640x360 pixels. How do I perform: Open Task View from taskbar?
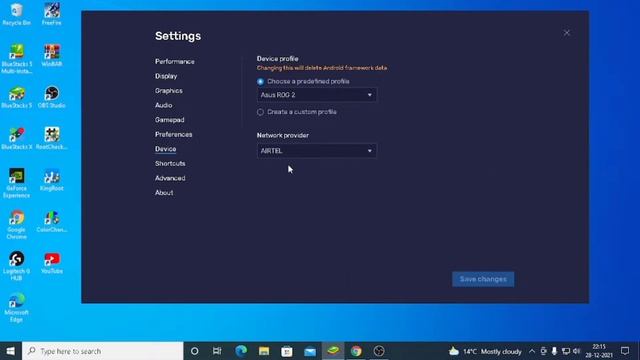217,351
